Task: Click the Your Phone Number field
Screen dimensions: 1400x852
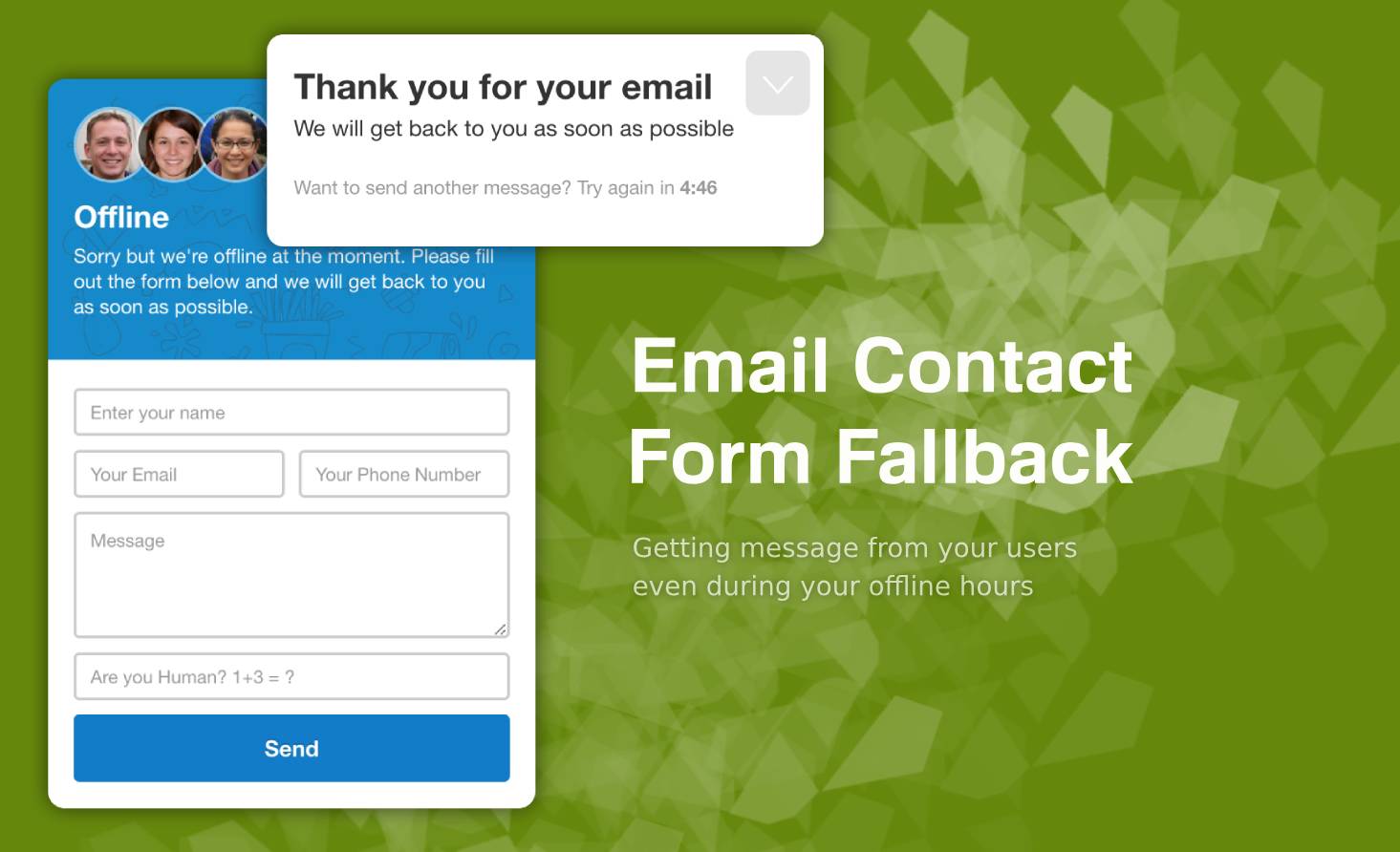Action: pyautogui.click(x=404, y=474)
